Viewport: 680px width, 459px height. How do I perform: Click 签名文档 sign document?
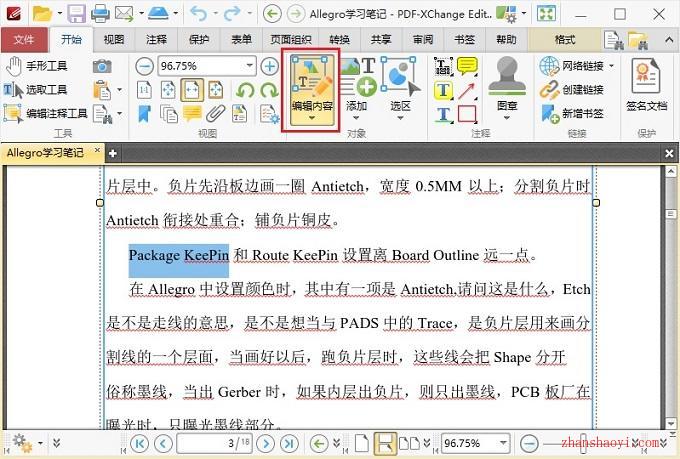pyautogui.click(x=646, y=85)
